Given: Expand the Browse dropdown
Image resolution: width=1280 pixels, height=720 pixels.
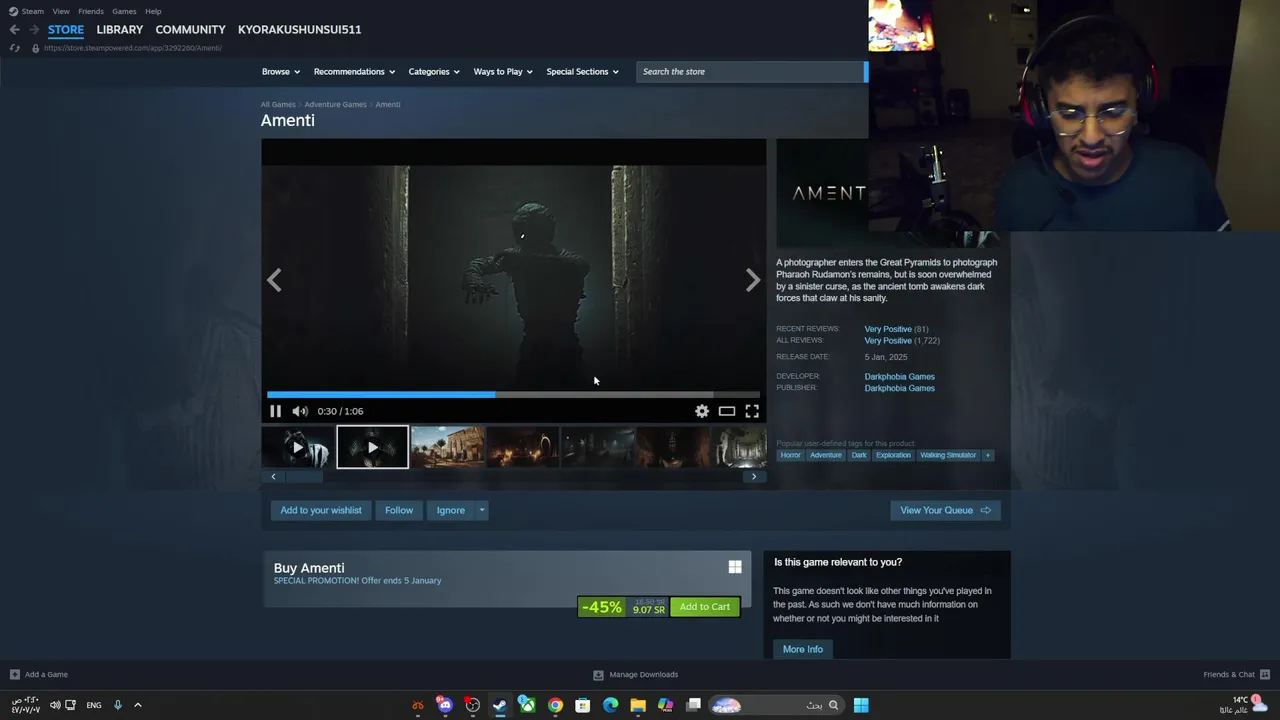Looking at the screenshot, I should pyautogui.click(x=280, y=72).
